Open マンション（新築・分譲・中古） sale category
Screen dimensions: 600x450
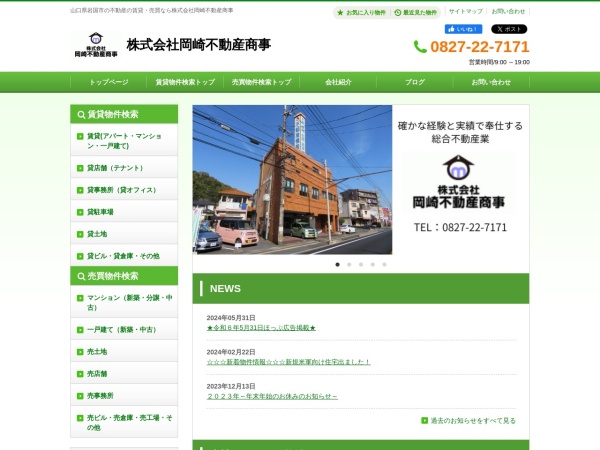(x=124, y=302)
